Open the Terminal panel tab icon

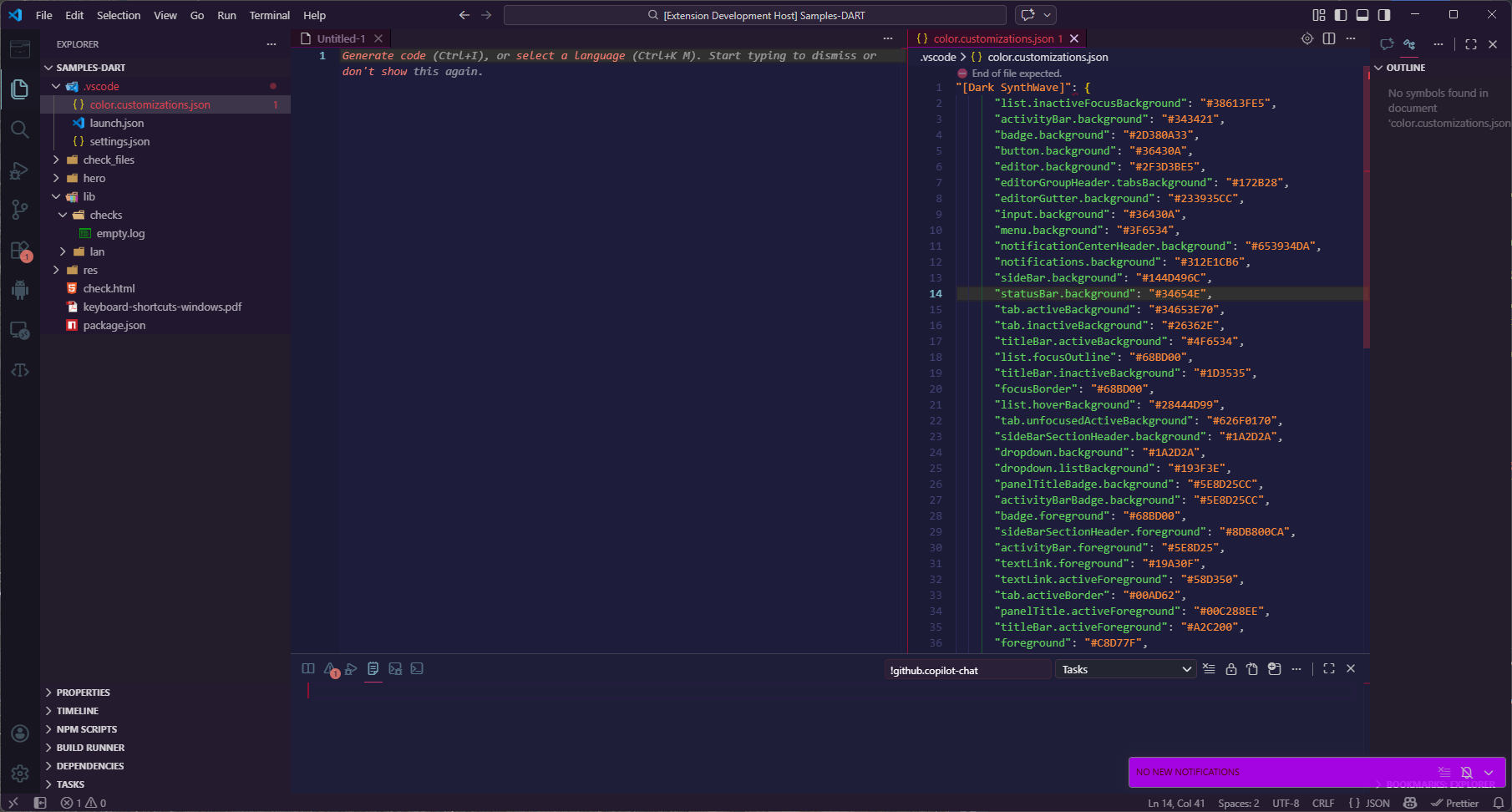tap(417, 668)
